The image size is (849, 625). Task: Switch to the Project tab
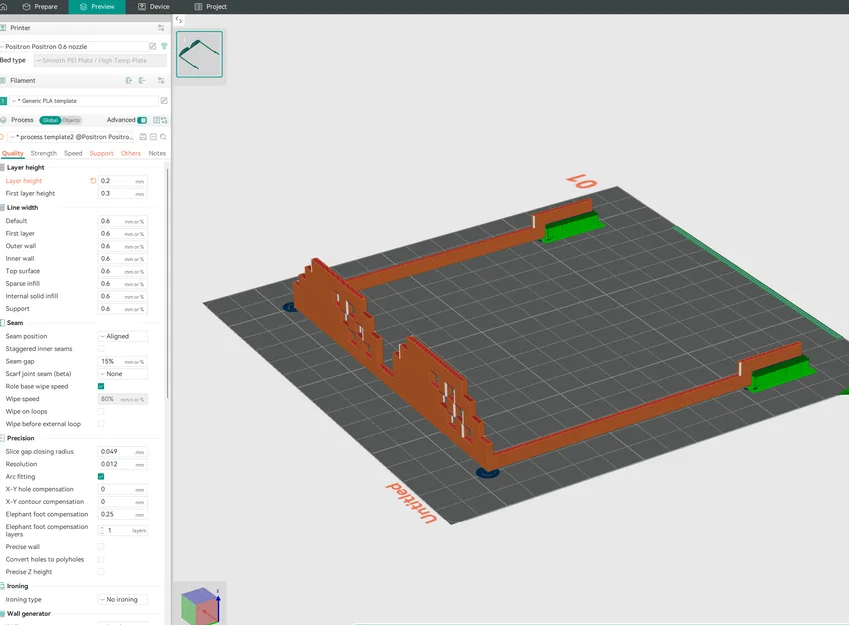click(x=210, y=6)
